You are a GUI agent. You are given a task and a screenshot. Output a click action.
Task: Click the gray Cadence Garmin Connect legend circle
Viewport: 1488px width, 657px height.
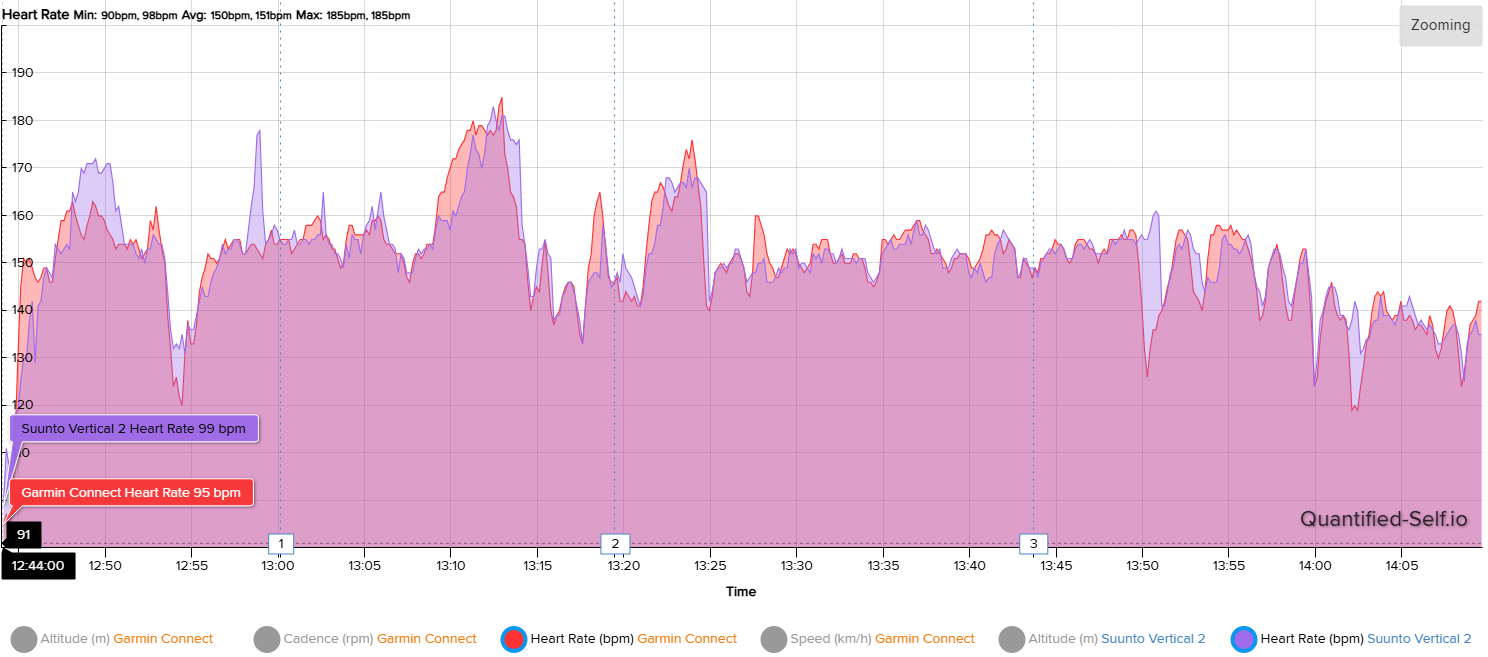pyautogui.click(x=267, y=639)
